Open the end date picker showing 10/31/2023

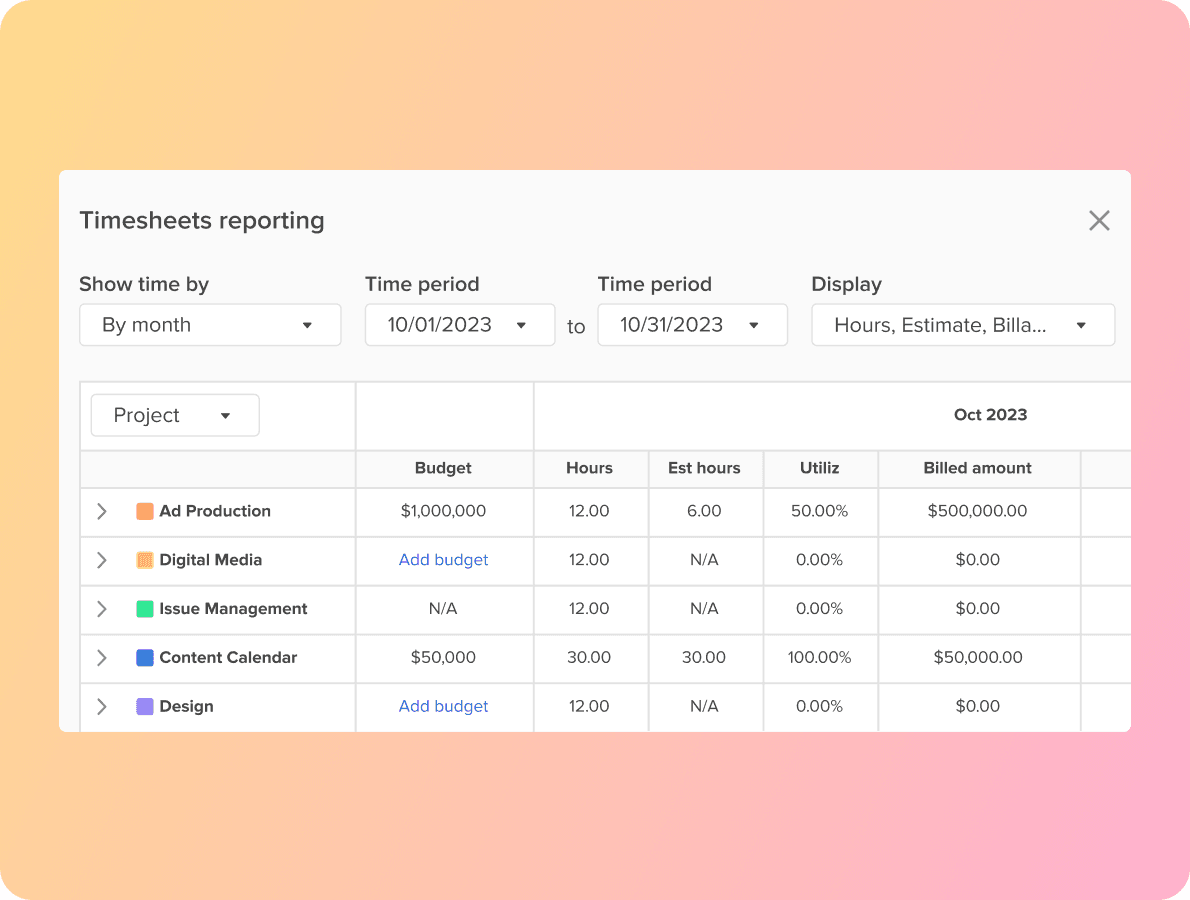click(692, 324)
